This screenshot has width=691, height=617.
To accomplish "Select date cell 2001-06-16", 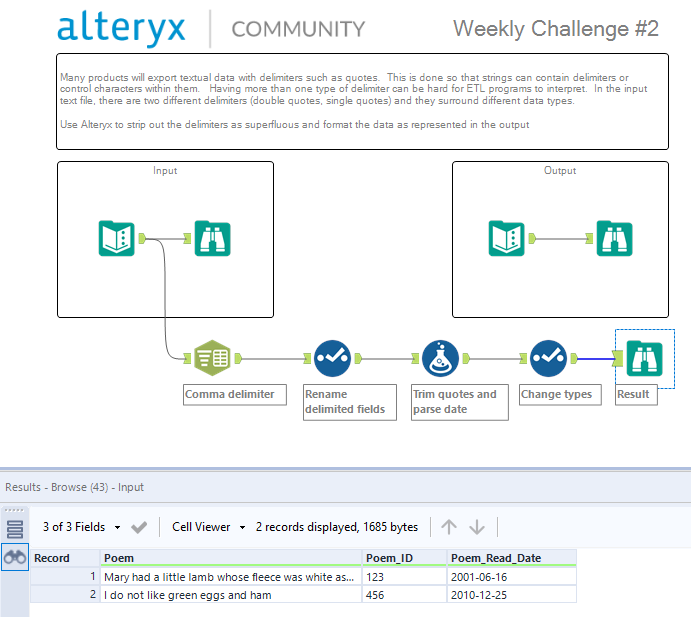I will pyautogui.click(x=512, y=577).
